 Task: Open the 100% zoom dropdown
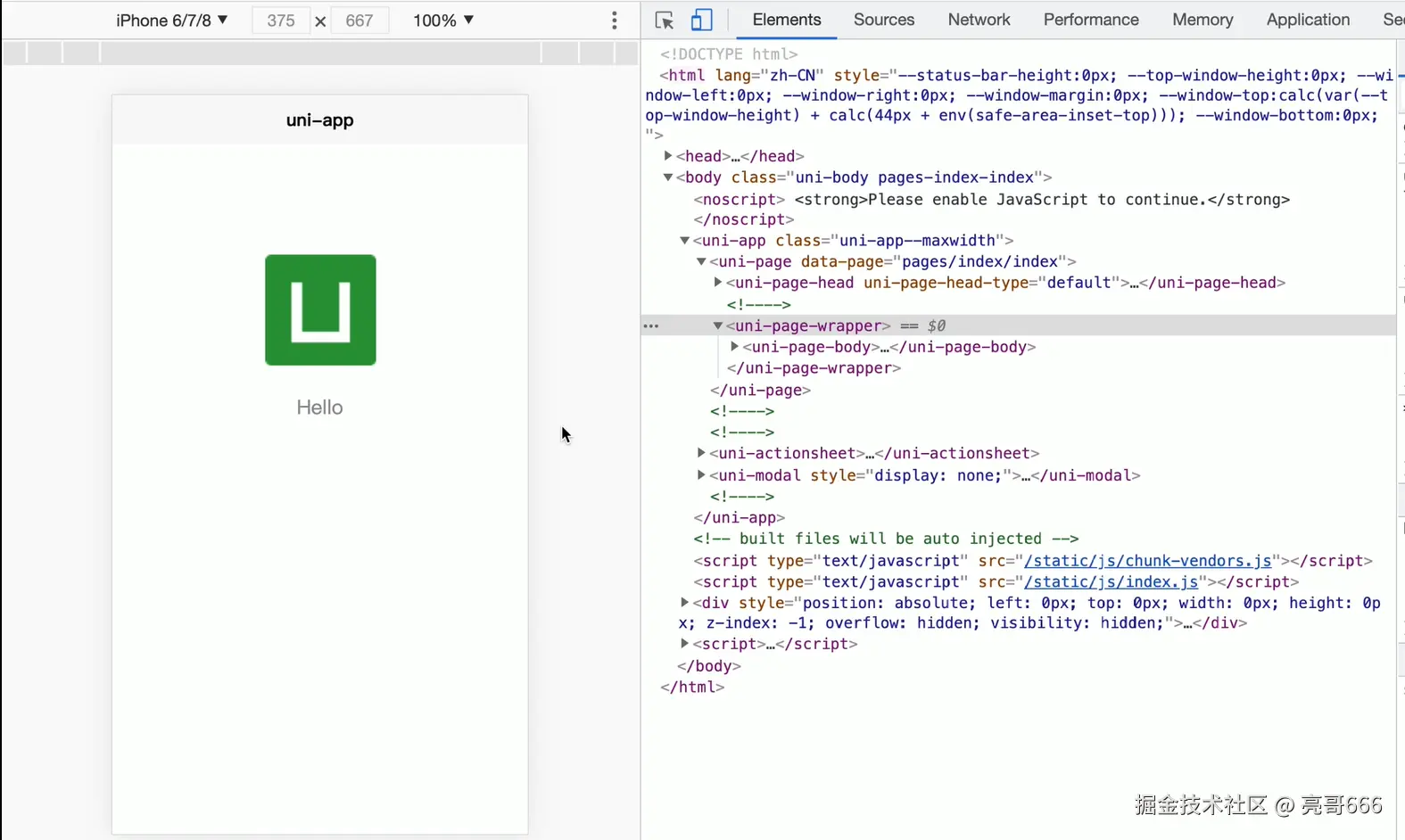click(443, 21)
